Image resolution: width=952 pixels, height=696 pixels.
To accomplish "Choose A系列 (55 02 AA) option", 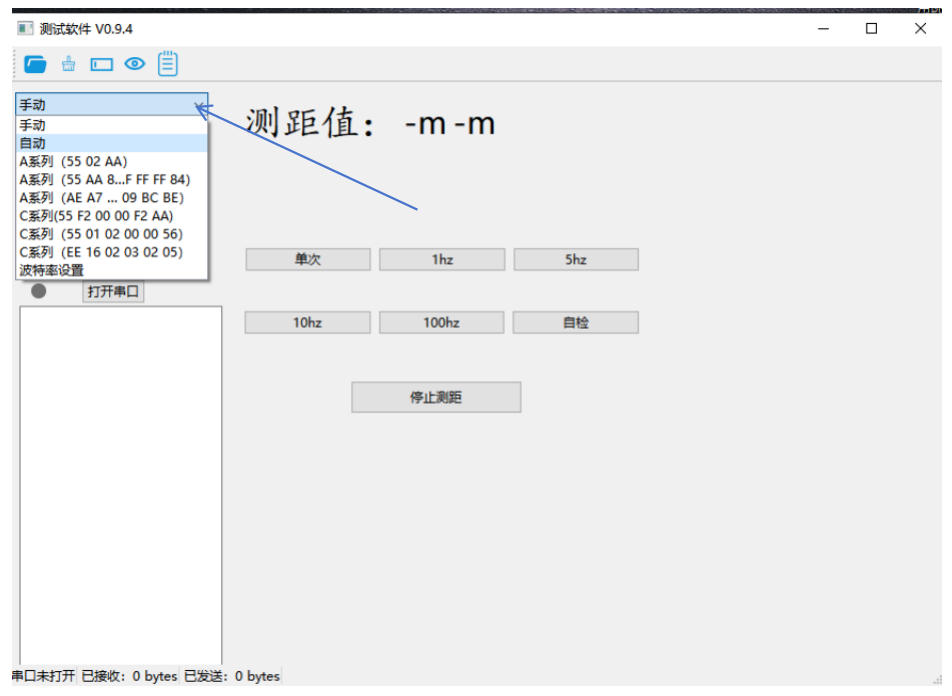I will click(x=74, y=161).
